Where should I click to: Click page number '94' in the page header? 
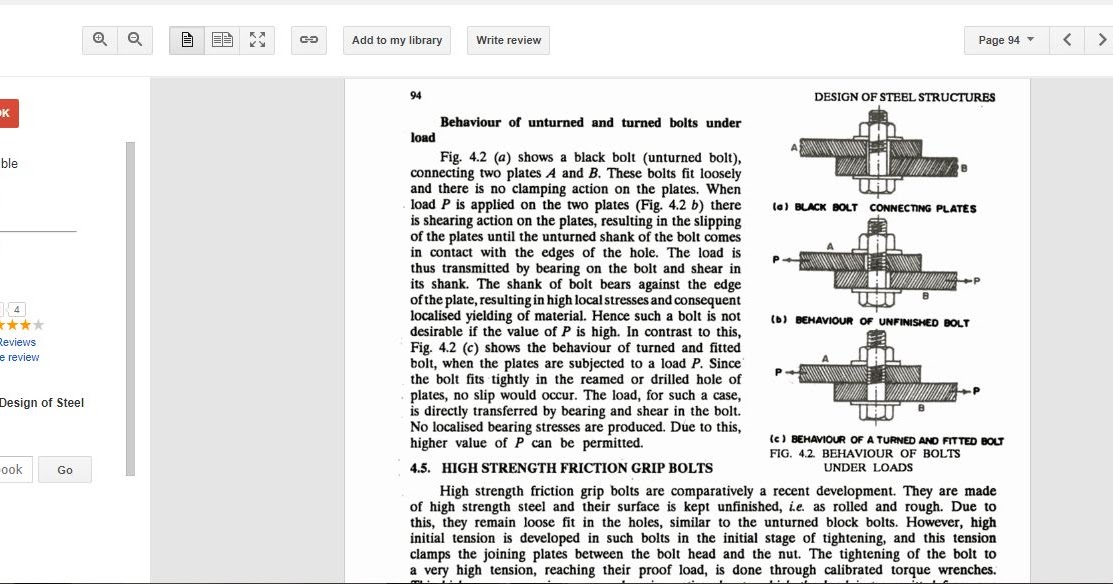pyautogui.click(x=416, y=95)
